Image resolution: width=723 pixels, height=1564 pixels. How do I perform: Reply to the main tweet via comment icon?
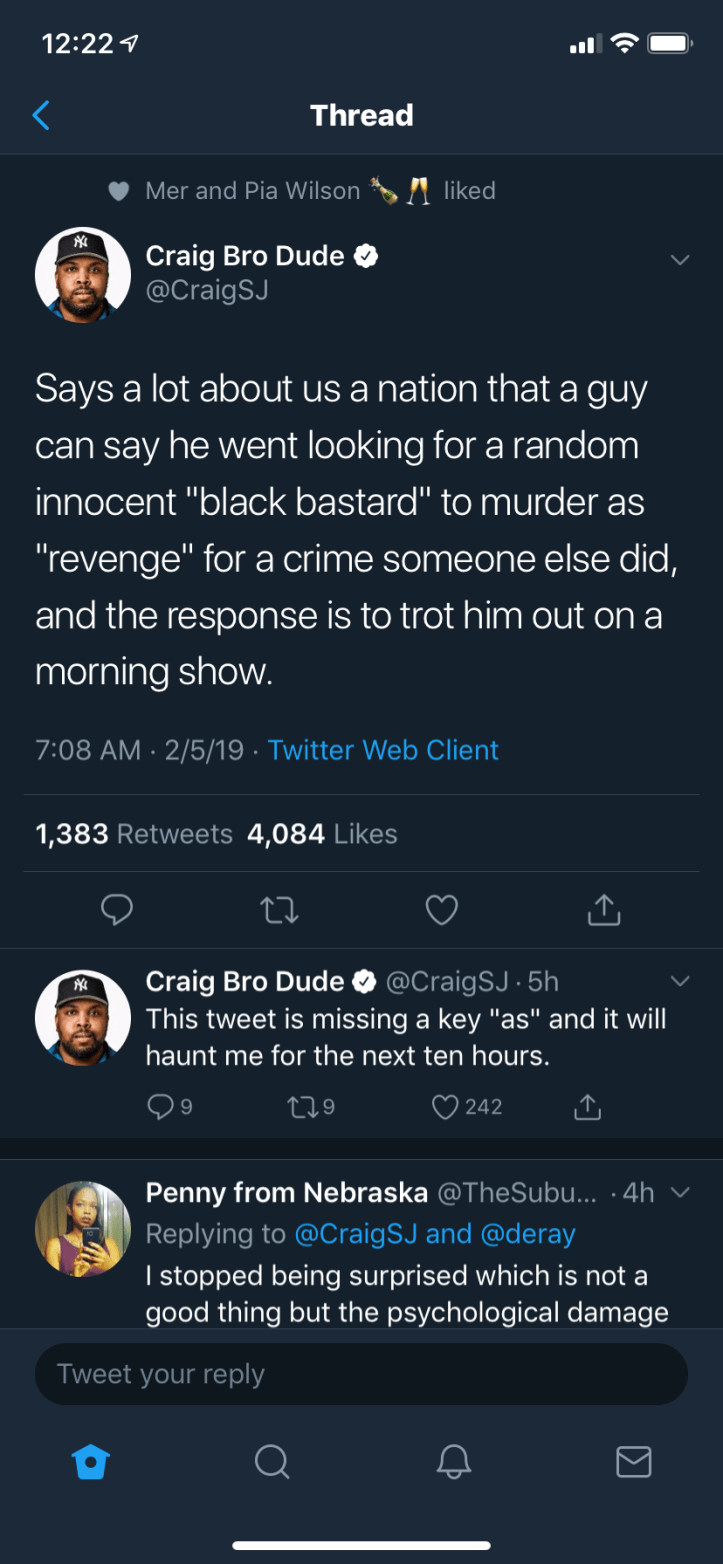pyautogui.click(x=118, y=909)
